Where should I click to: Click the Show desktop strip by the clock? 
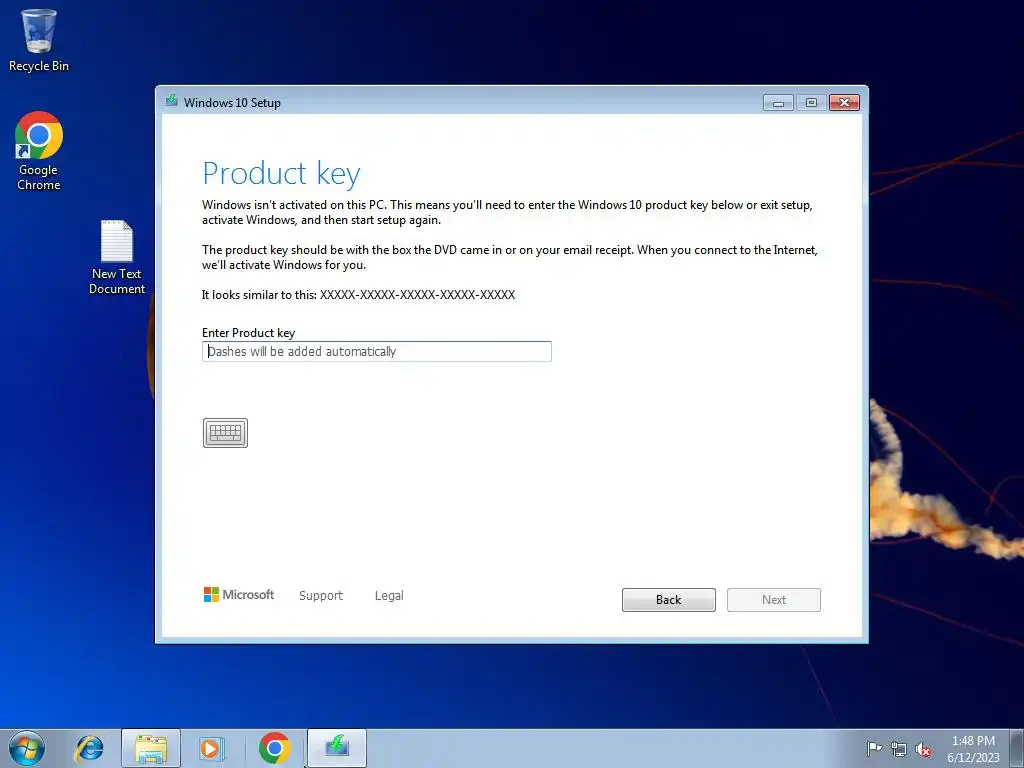(x=1019, y=748)
